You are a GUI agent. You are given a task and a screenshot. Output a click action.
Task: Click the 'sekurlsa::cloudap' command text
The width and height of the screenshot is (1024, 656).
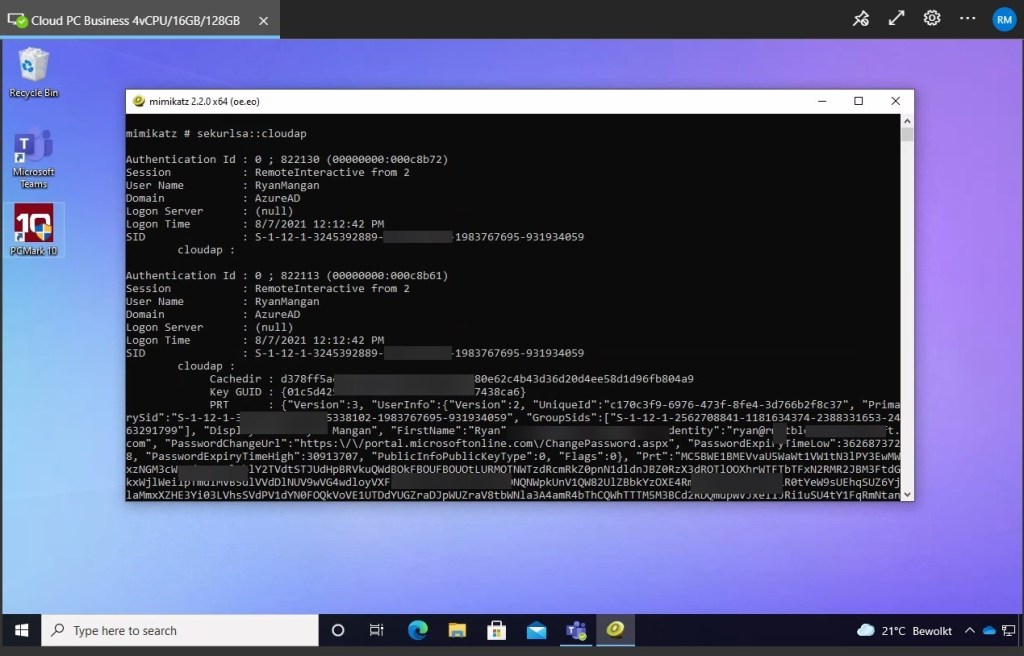251,133
